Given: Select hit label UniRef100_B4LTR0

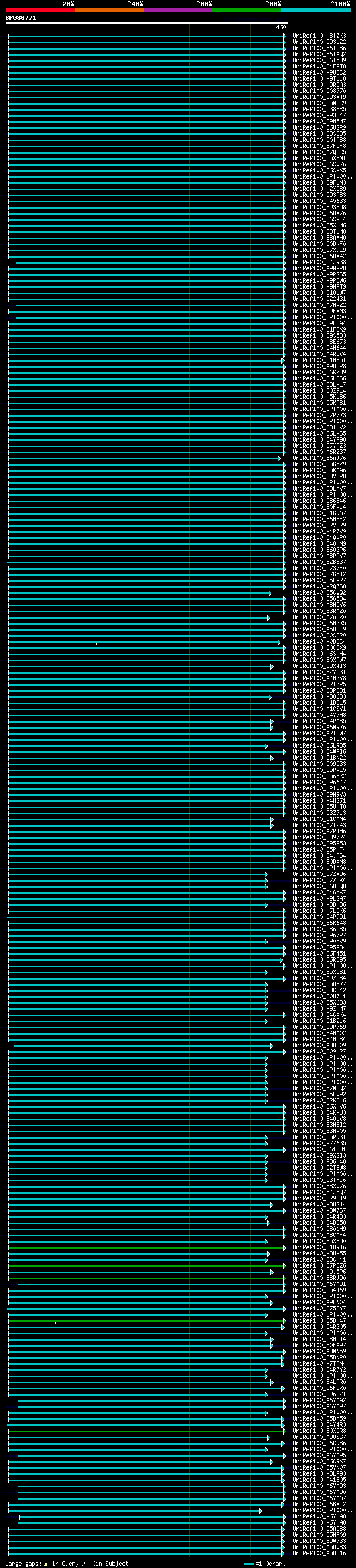Looking at the screenshot, I should click(x=319, y=1382).
